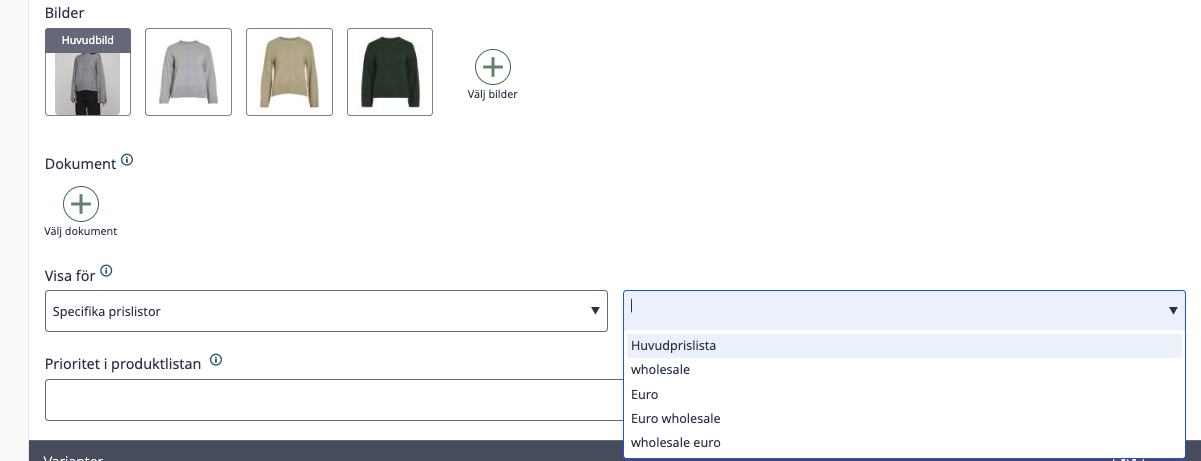Image resolution: width=1201 pixels, height=461 pixels.
Task: Select the beige sweater thumbnail
Action: click(x=289, y=72)
